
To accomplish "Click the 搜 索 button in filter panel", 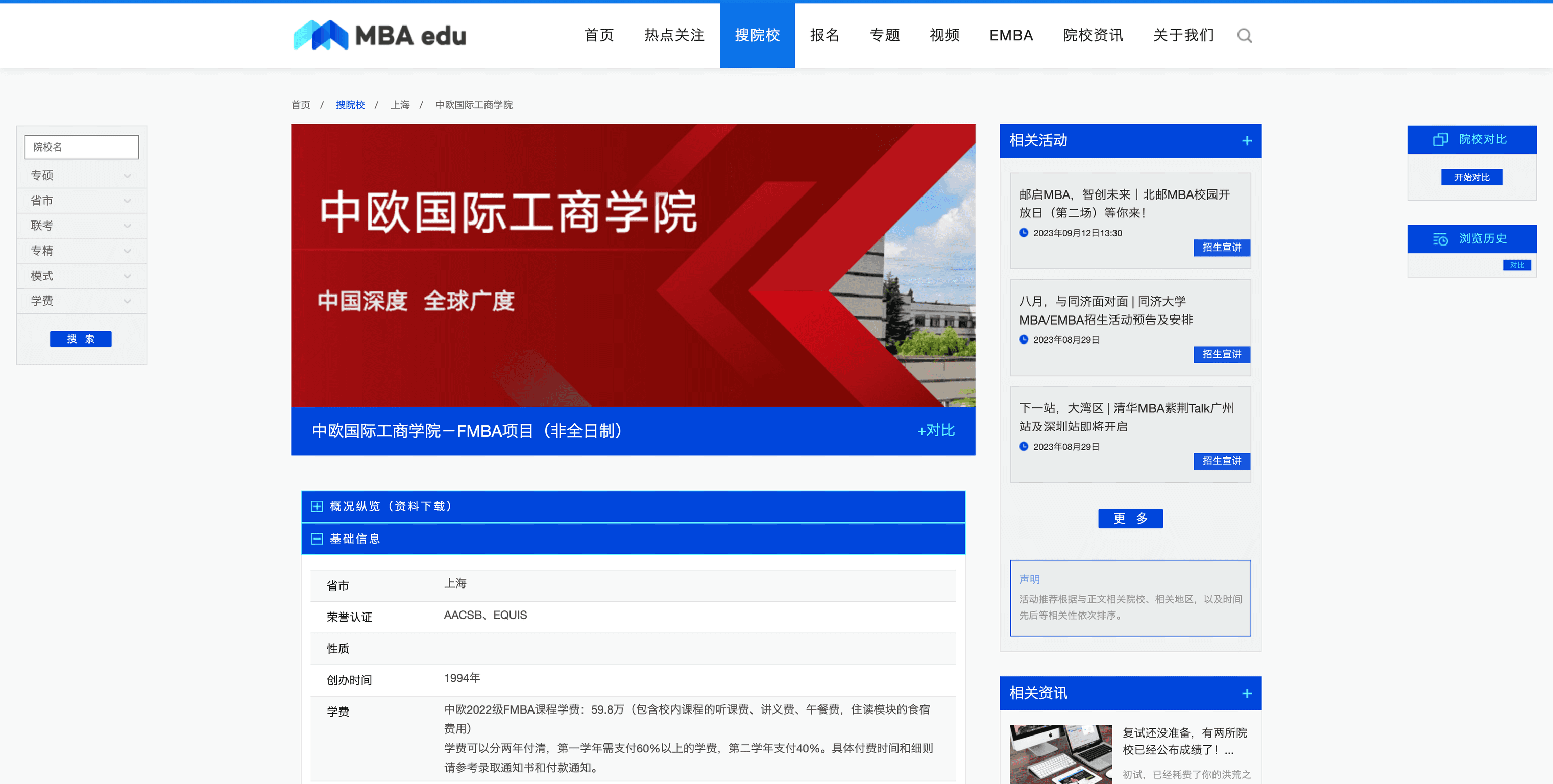I will 81,339.
